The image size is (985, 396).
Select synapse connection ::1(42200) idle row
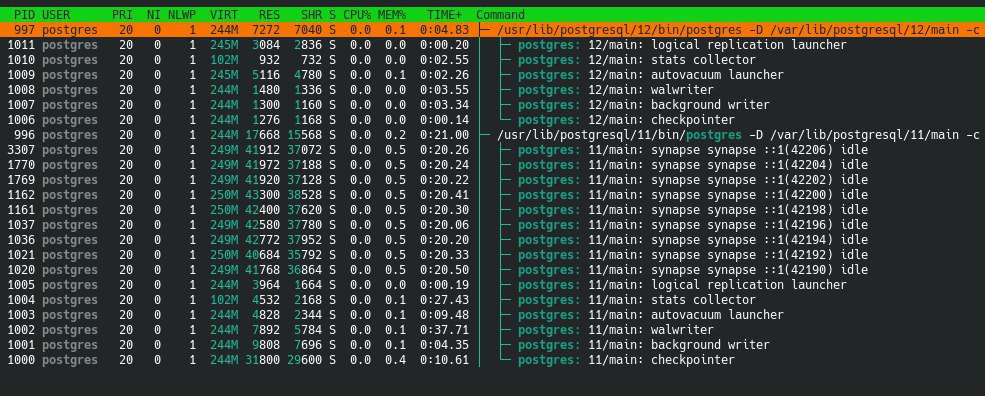tap(492, 195)
